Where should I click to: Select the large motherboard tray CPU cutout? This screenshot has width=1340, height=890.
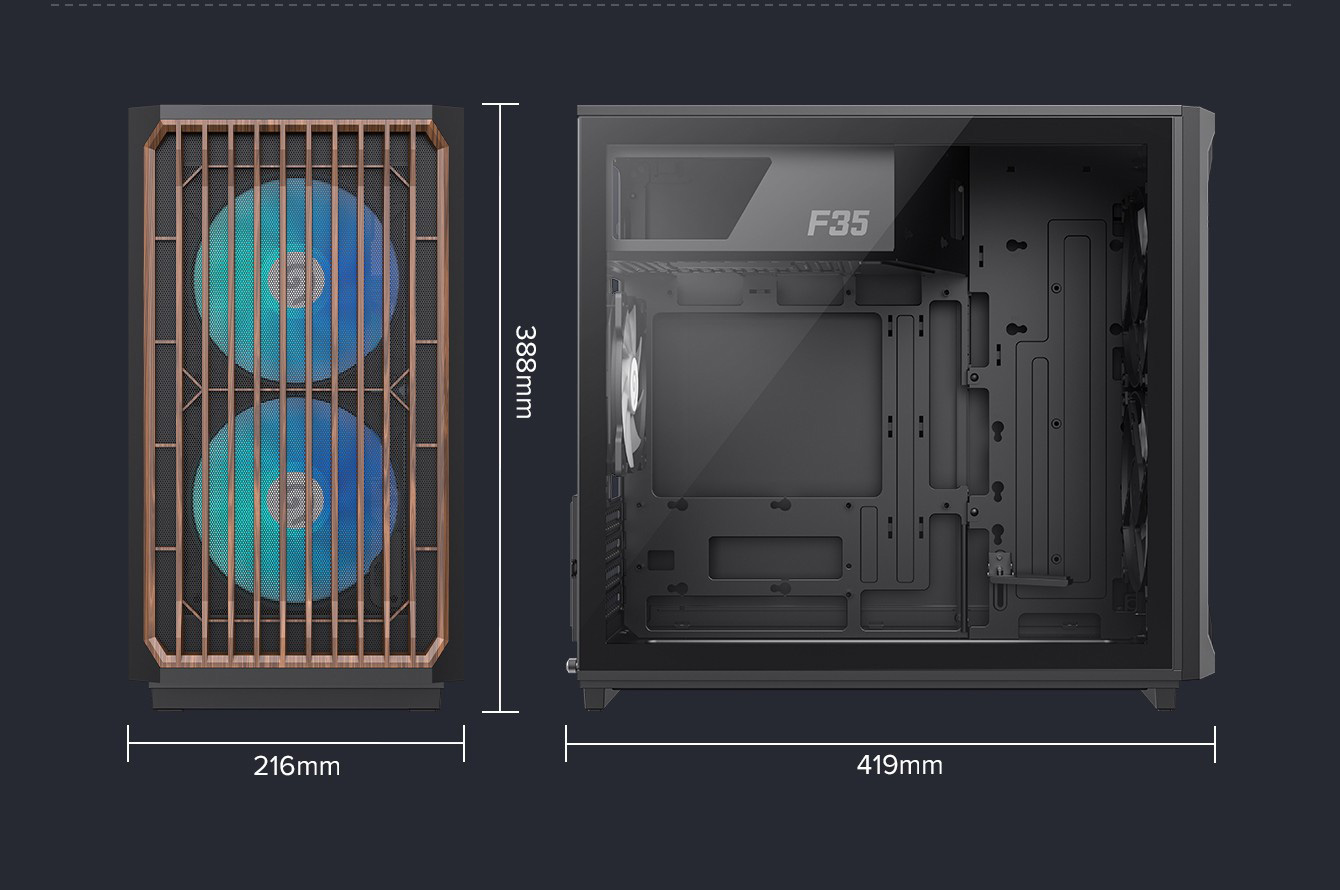click(x=766, y=404)
